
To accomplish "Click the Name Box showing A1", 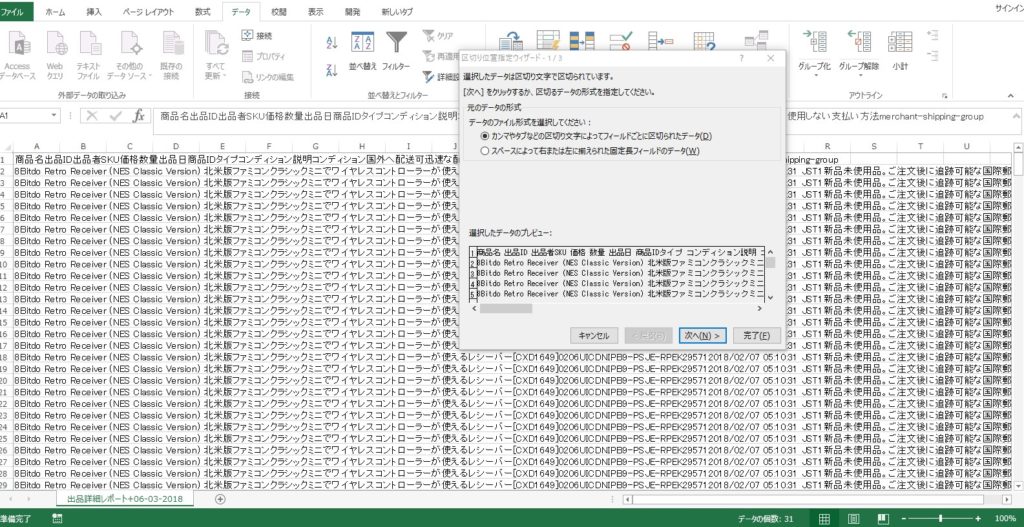I will [25, 116].
